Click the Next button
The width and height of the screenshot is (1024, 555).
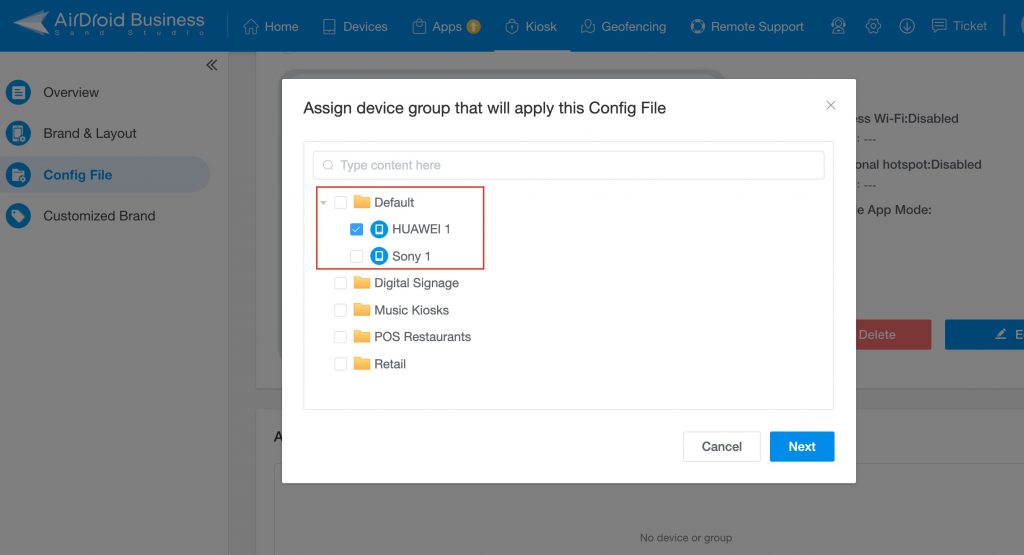tap(802, 447)
